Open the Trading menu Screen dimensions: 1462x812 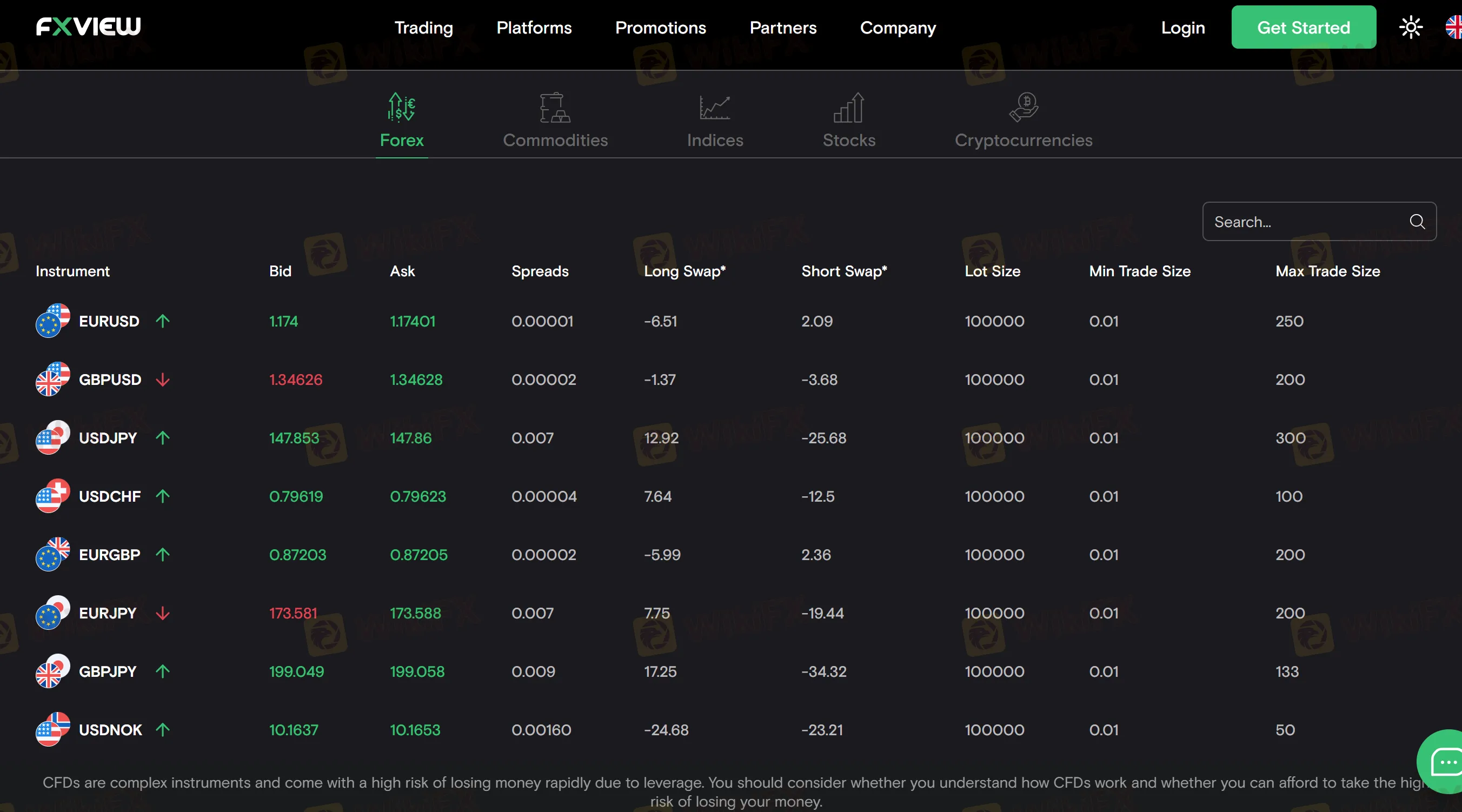click(423, 28)
